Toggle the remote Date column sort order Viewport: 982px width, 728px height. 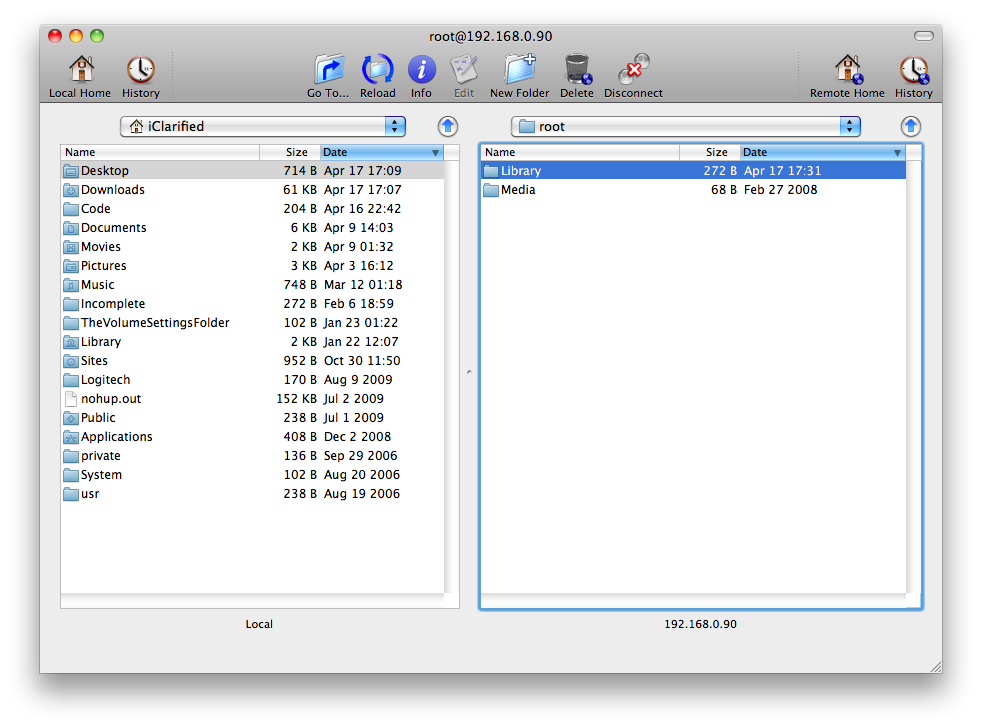pos(822,152)
